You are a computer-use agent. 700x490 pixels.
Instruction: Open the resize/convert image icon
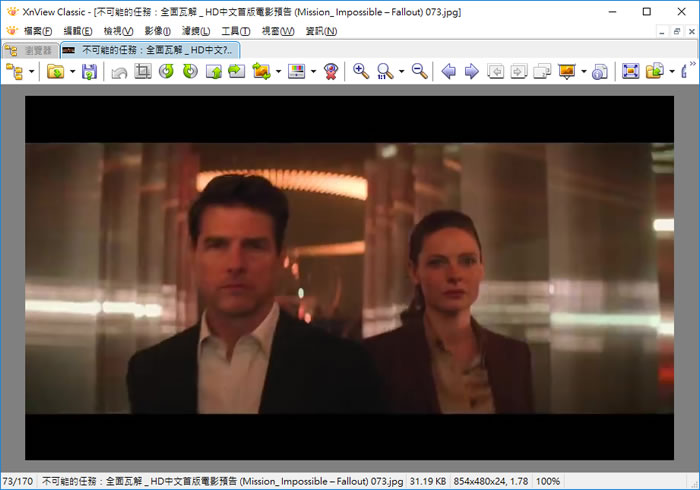click(x=261, y=71)
